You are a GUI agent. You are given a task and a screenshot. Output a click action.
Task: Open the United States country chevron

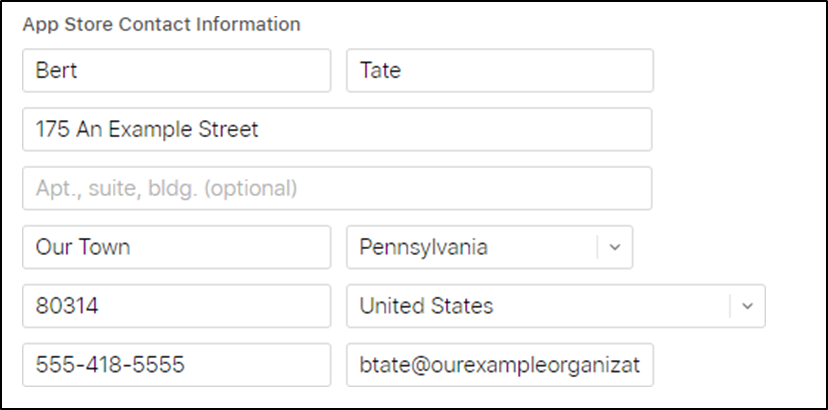pyautogui.click(x=747, y=306)
